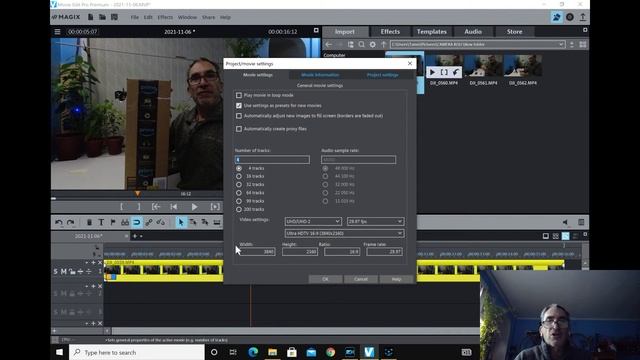This screenshot has width=640, height=360.
Task: Click the export upload arrow icon at top right
Action: (x=583, y=17)
